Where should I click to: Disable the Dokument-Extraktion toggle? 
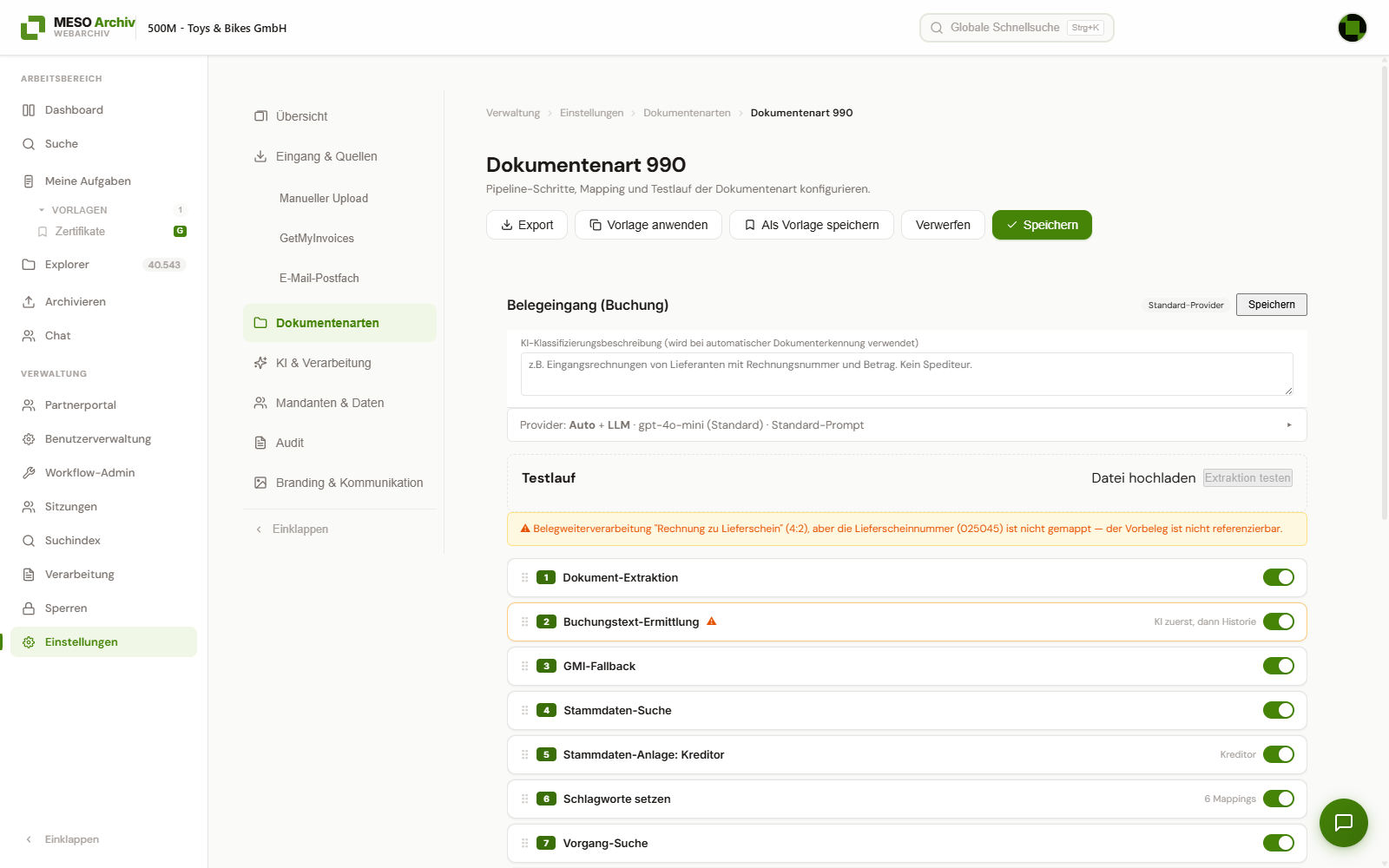(x=1279, y=577)
